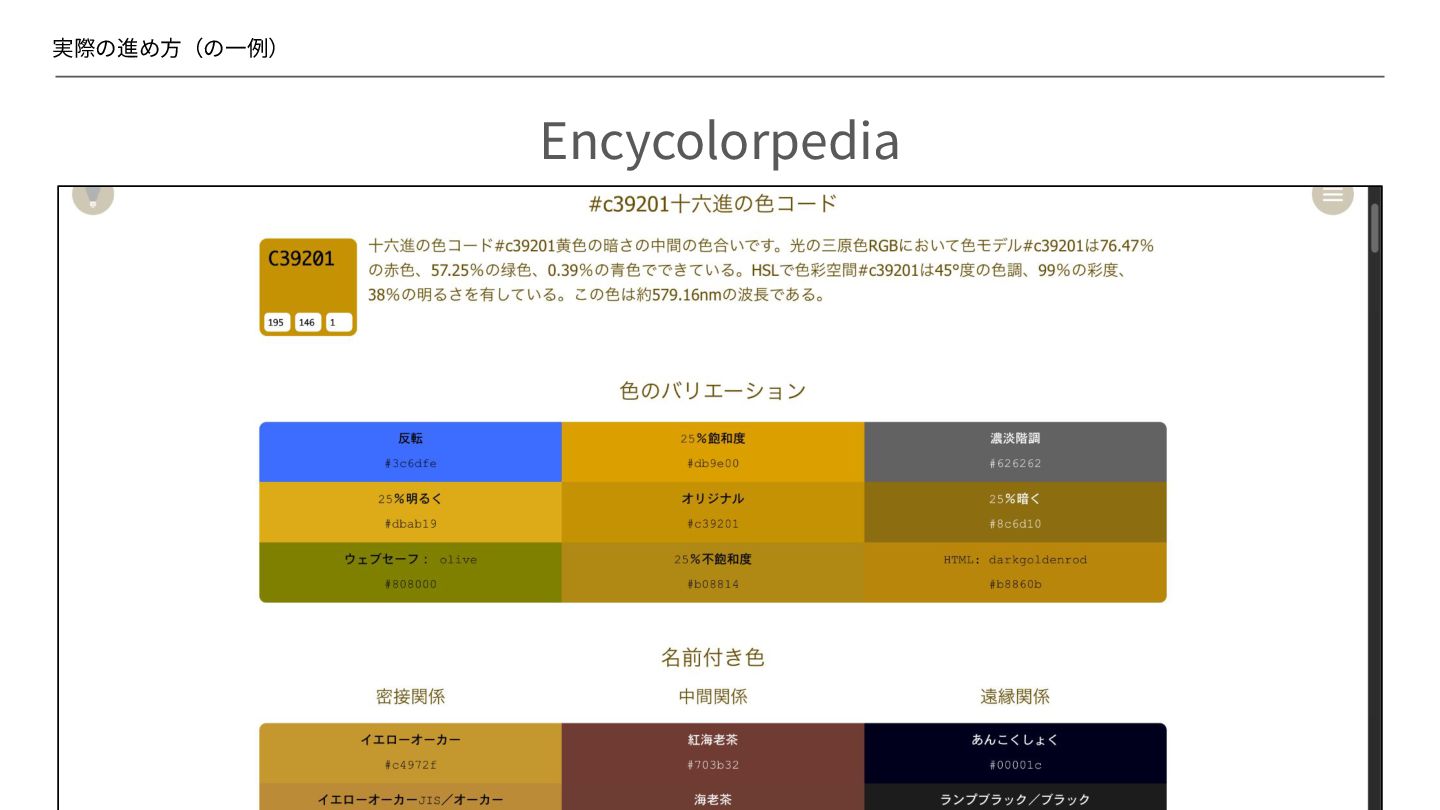The width and height of the screenshot is (1440, 810).
Task: Click the #c39201十六進の色コード heading
Action: pos(713,204)
